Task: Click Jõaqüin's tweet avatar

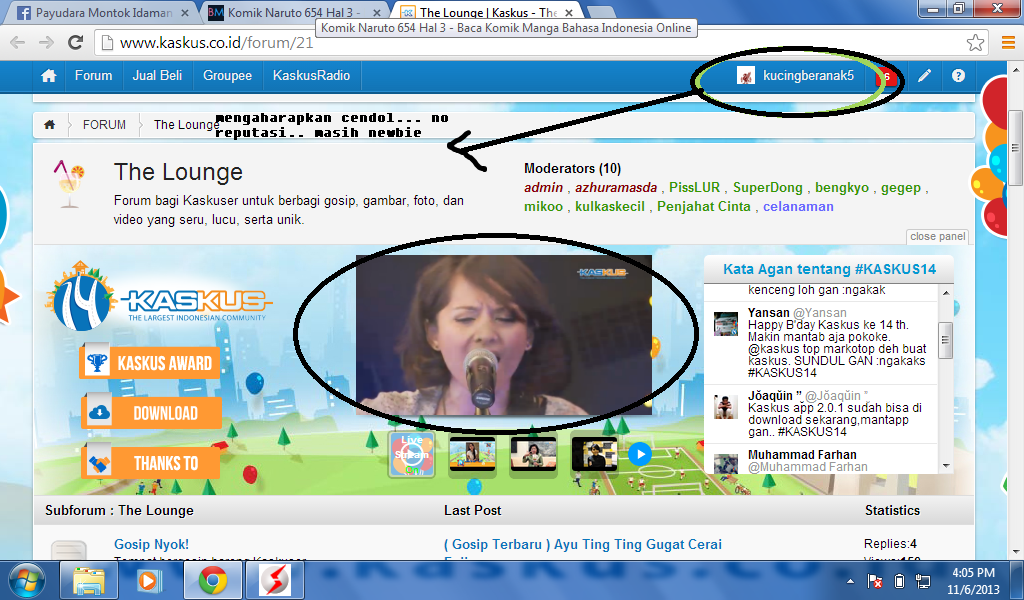Action: pyautogui.click(x=726, y=407)
